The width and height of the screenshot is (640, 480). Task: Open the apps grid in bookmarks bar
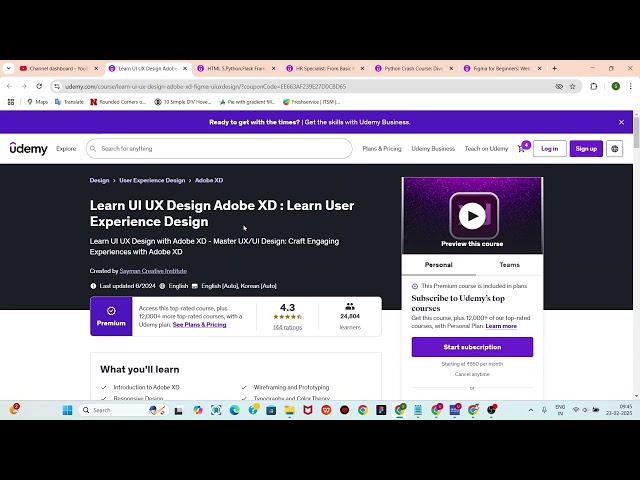11,102
